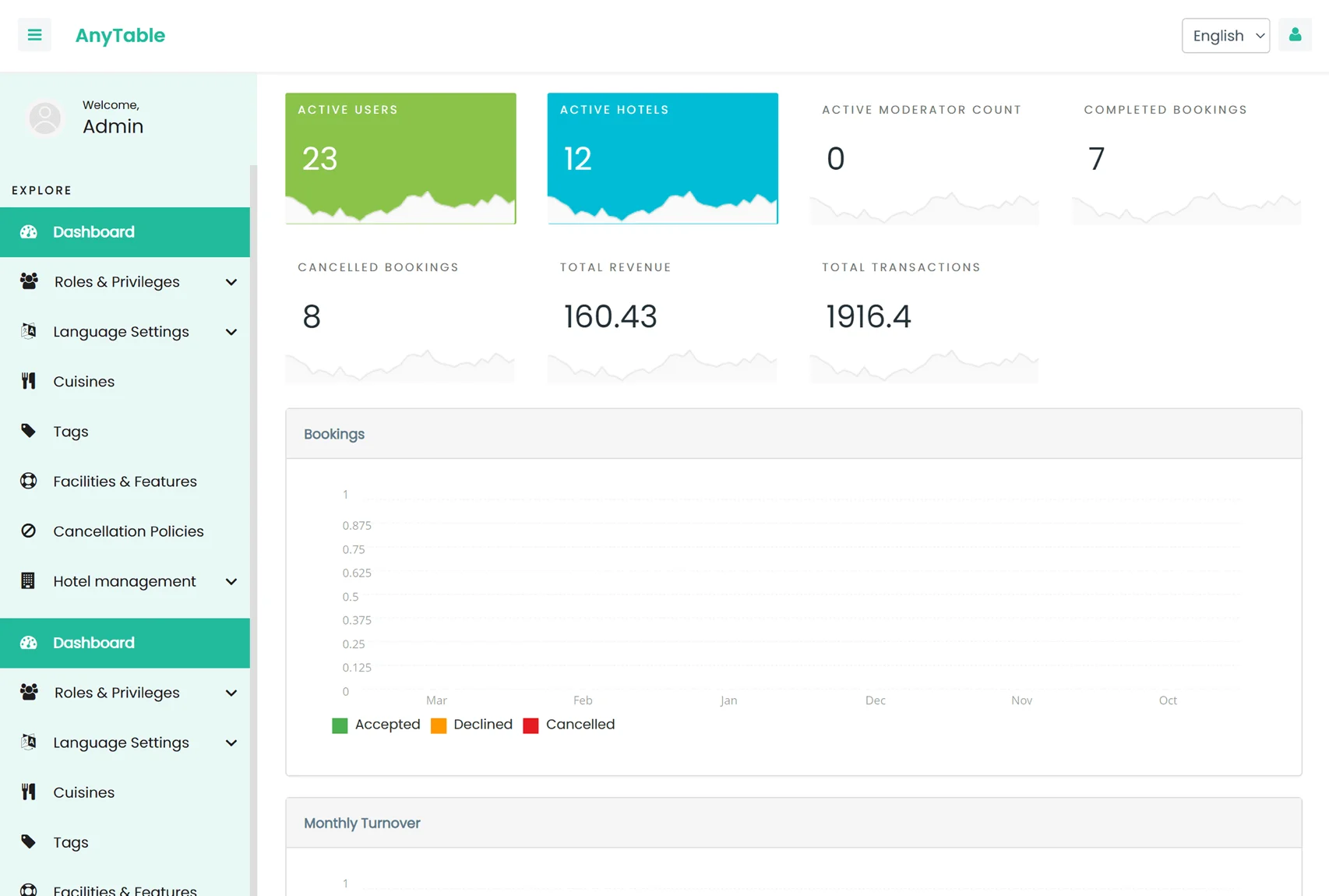Click the green Accepted legend swatch

(340, 725)
